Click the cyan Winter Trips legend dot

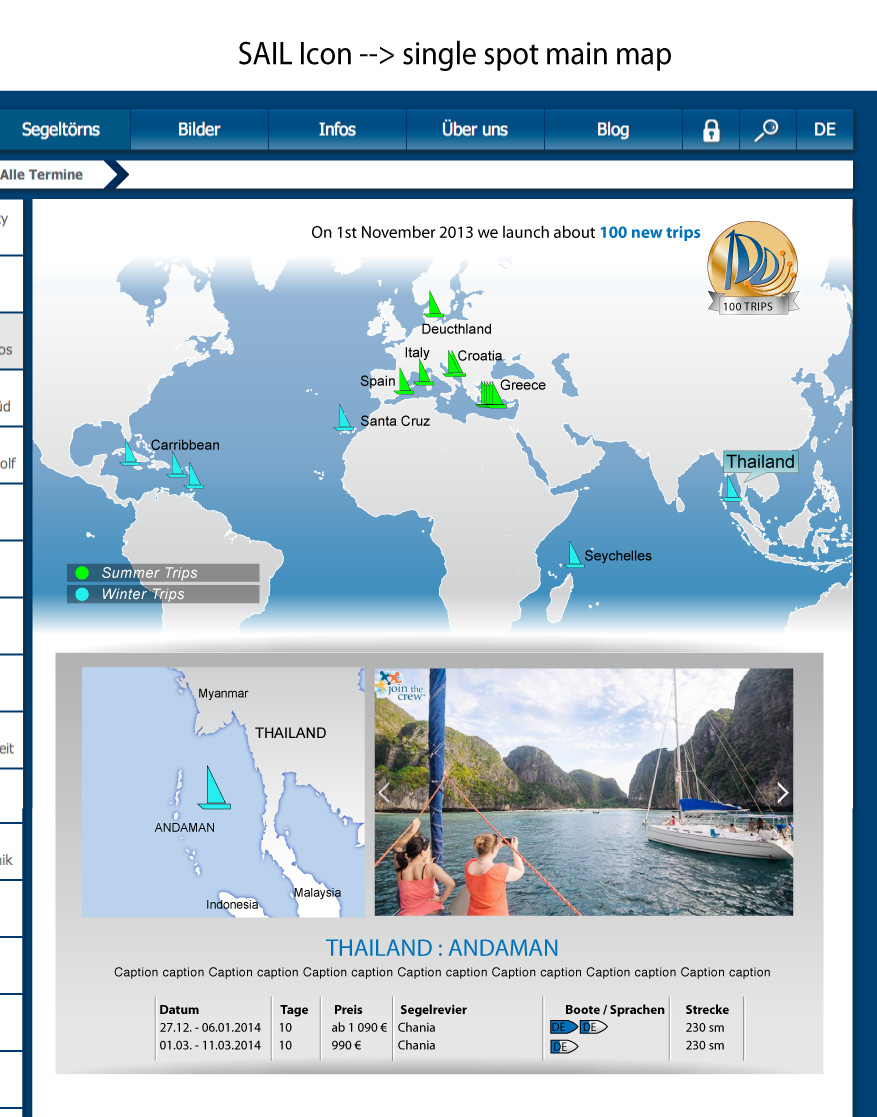pyautogui.click(x=82, y=594)
